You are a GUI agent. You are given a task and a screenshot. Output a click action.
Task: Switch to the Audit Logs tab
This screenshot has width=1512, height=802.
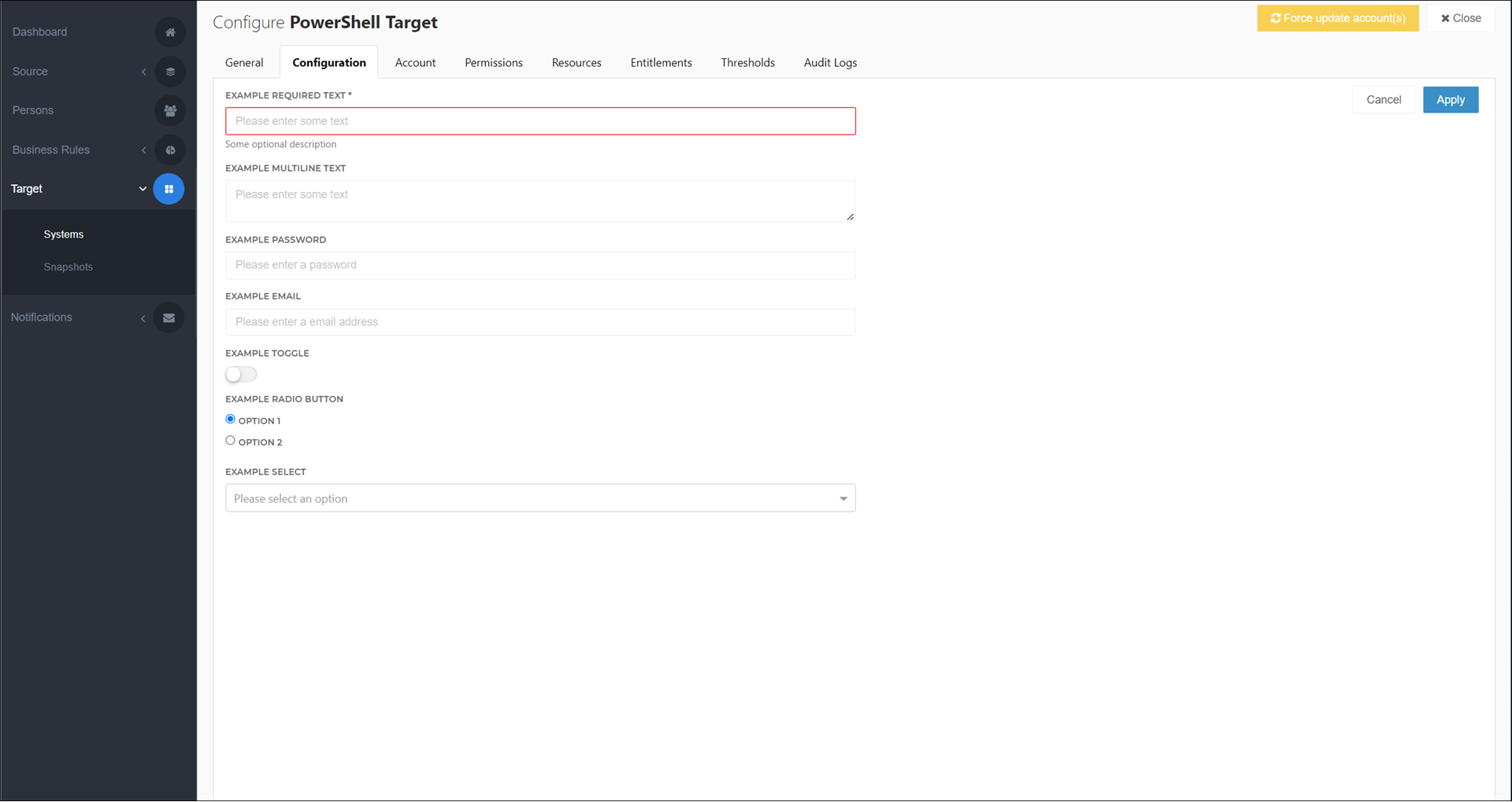pyautogui.click(x=830, y=63)
